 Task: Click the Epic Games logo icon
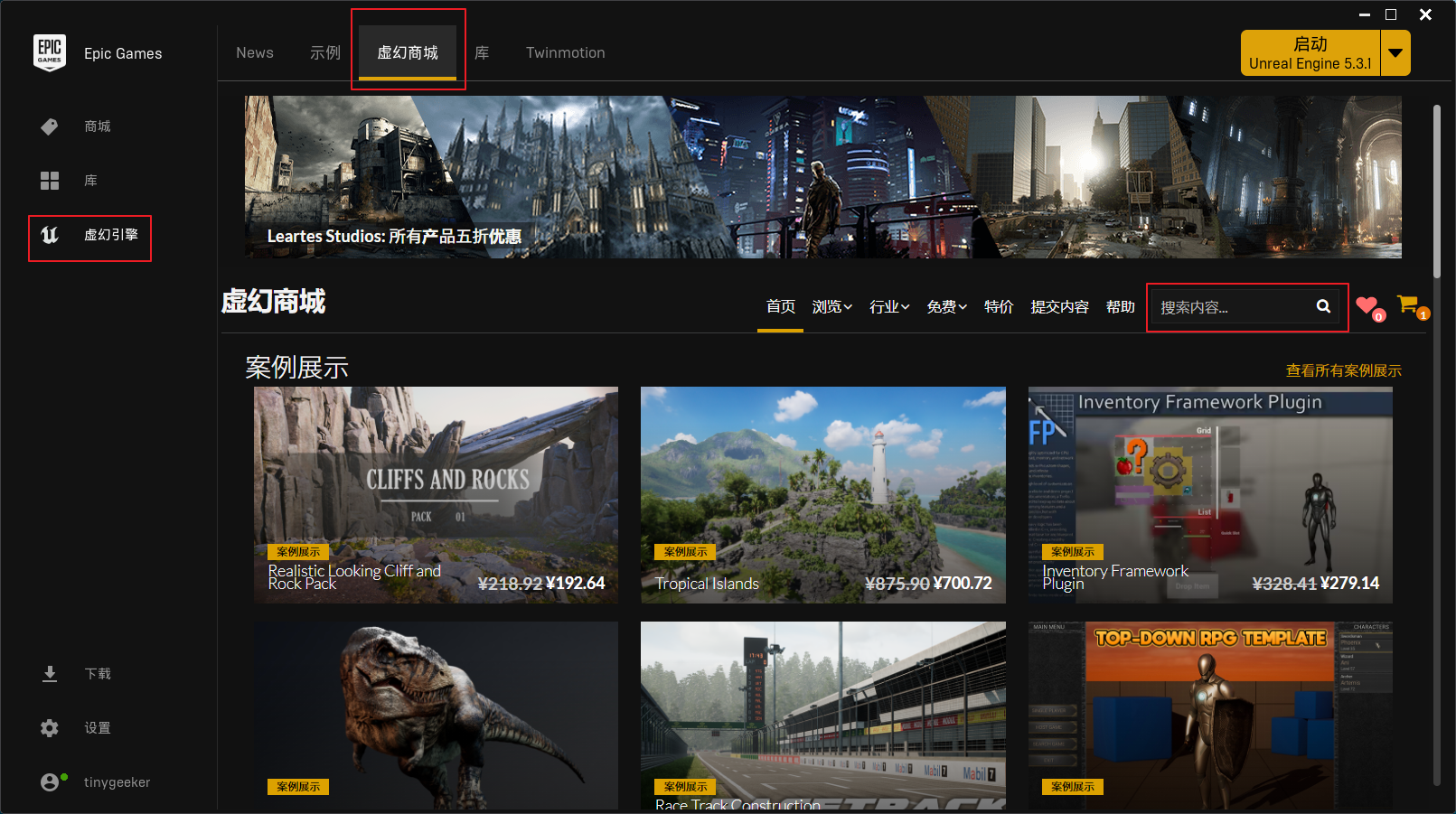click(x=50, y=53)
